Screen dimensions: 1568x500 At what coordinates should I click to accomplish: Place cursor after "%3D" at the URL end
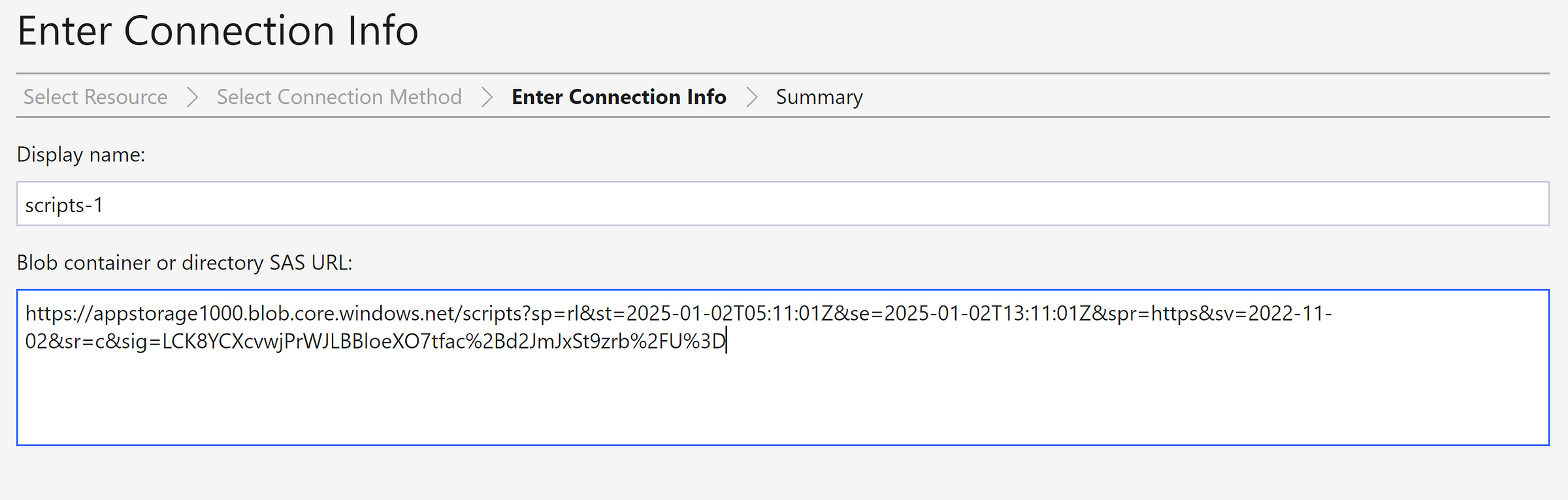click(x=727, y=341)
